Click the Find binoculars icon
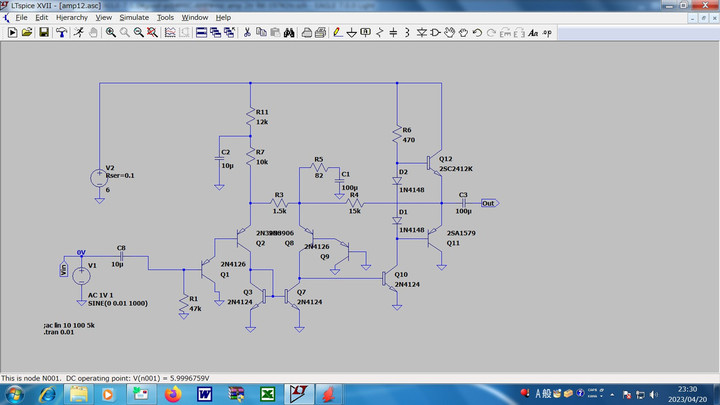Screen dimensions: 720x405 pos(288,32)
